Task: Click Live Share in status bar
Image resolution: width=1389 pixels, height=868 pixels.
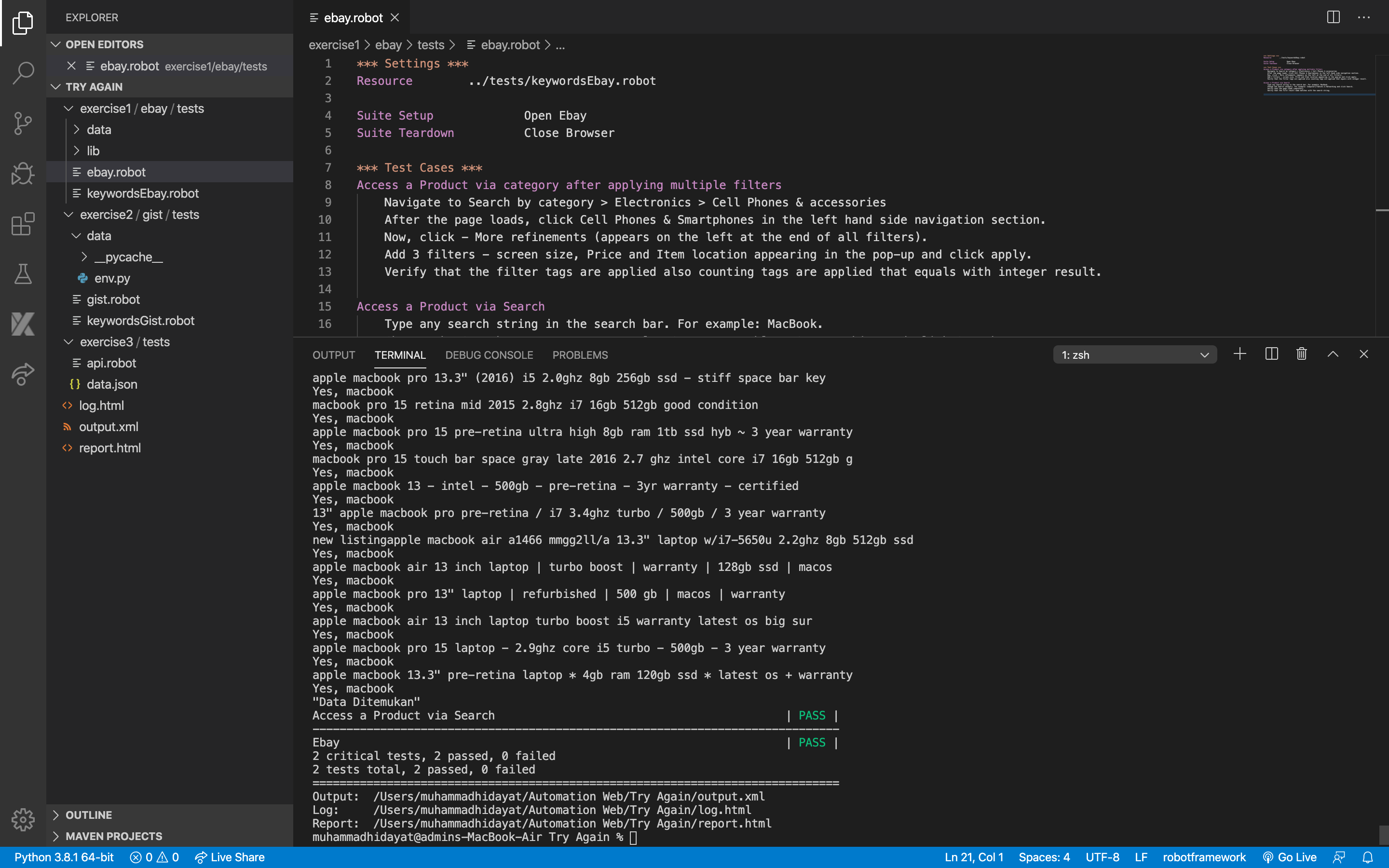Action: (230, 857)
